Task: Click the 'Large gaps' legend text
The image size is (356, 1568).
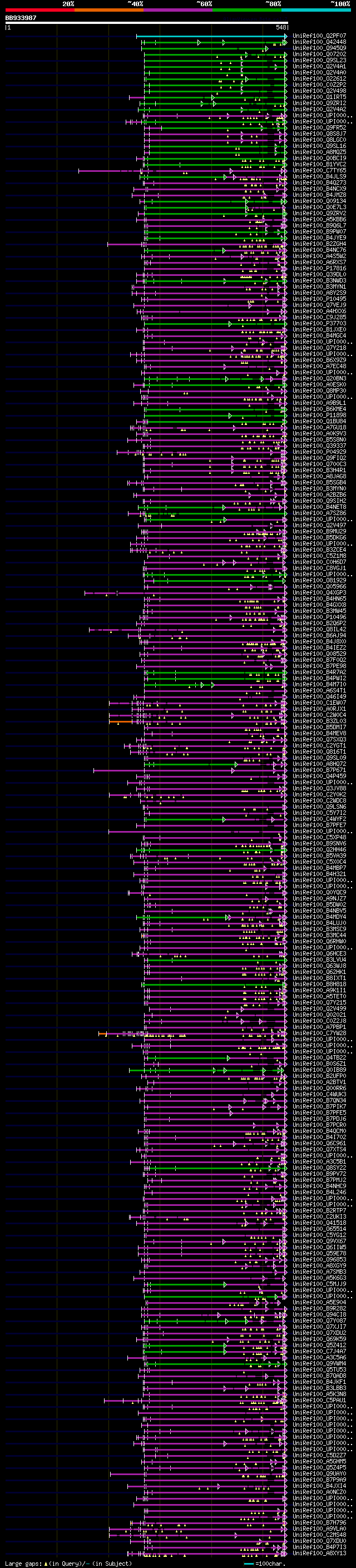Action: coord(23,1563)
